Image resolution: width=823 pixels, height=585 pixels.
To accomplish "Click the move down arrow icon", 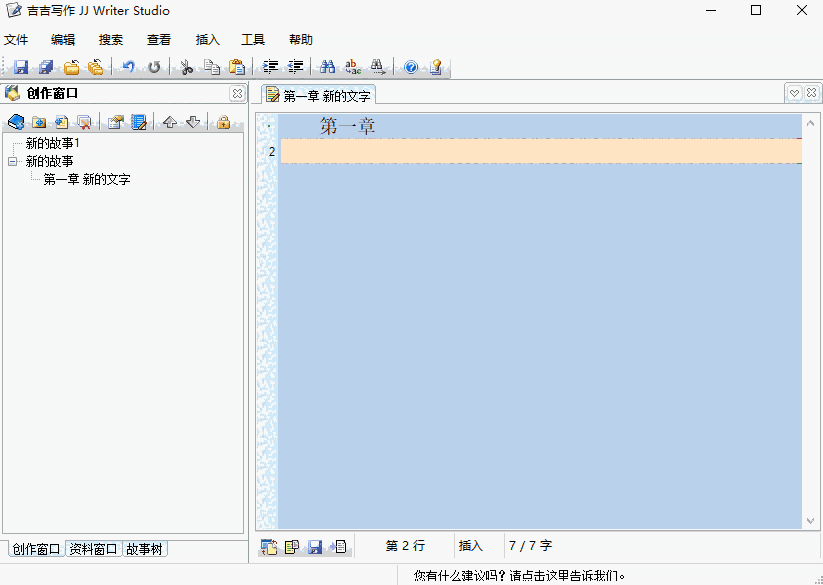I will pos(193,122).
